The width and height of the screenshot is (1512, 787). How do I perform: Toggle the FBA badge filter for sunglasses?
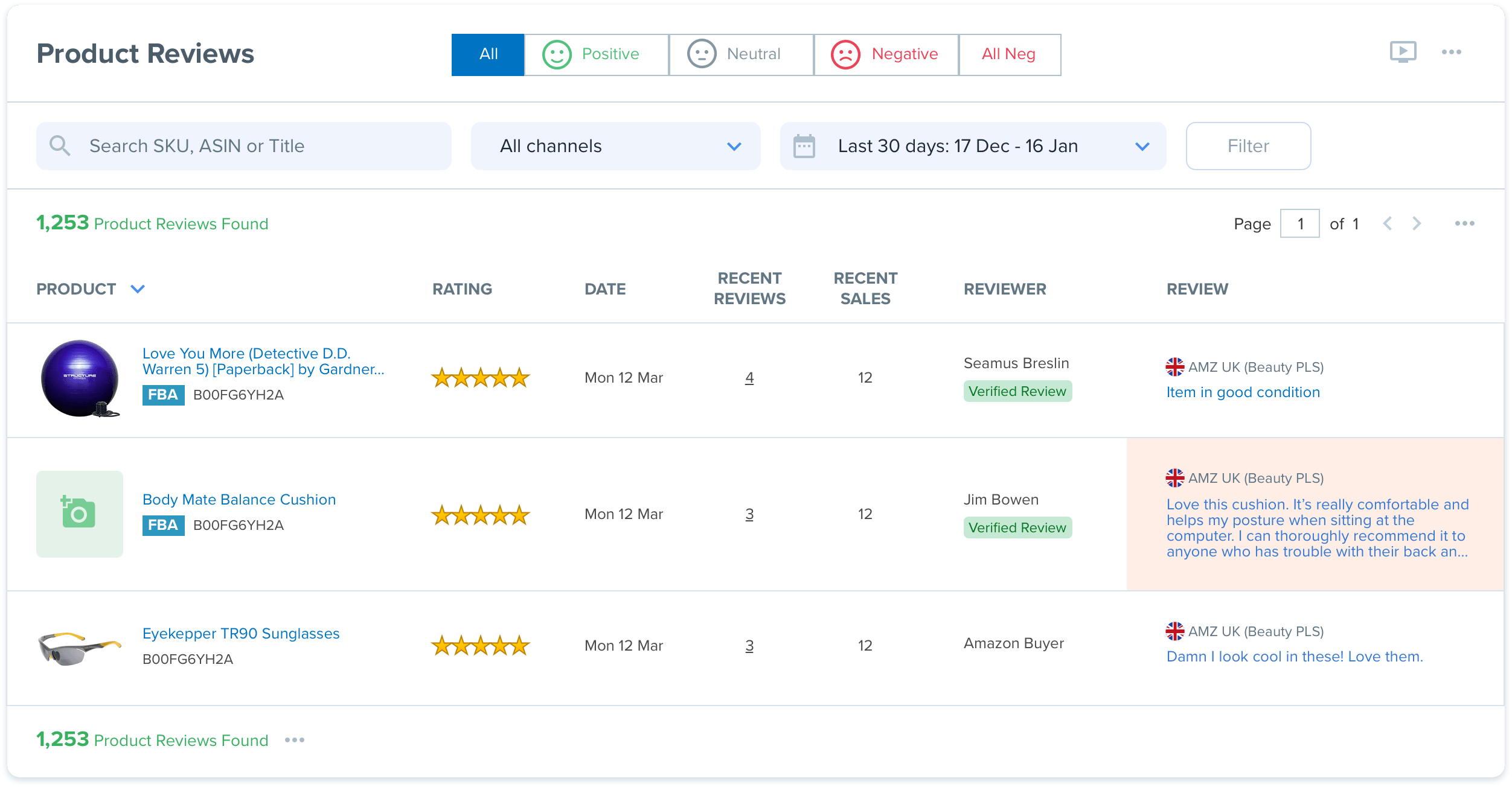click(x=162, y=658)
